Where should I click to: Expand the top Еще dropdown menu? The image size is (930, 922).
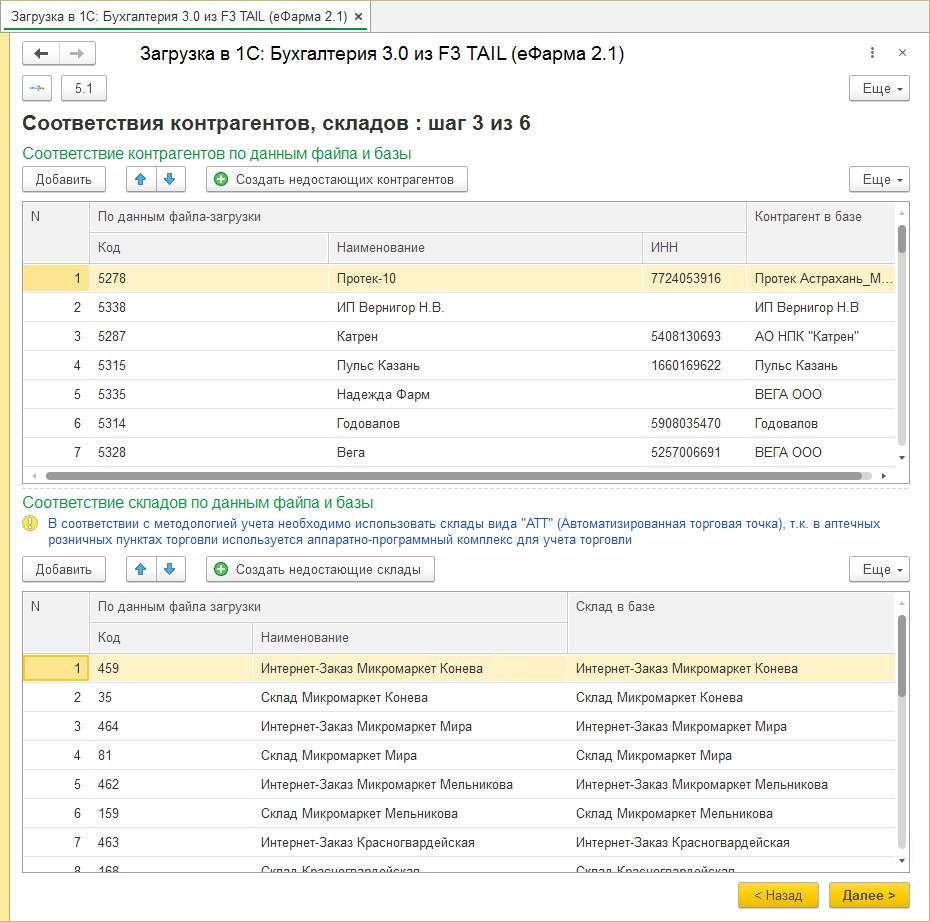click(x=879, y=89)
